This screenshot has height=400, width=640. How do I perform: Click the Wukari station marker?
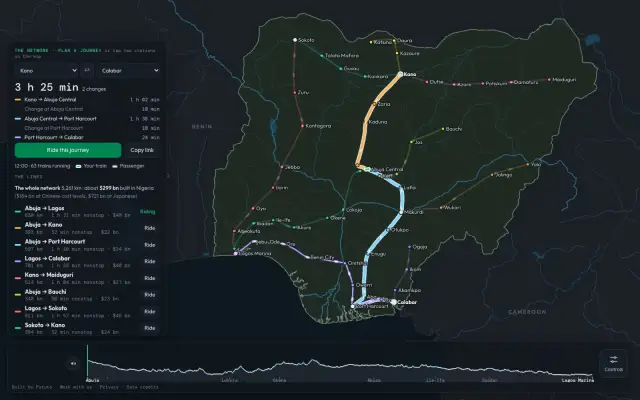pos(441,207)
